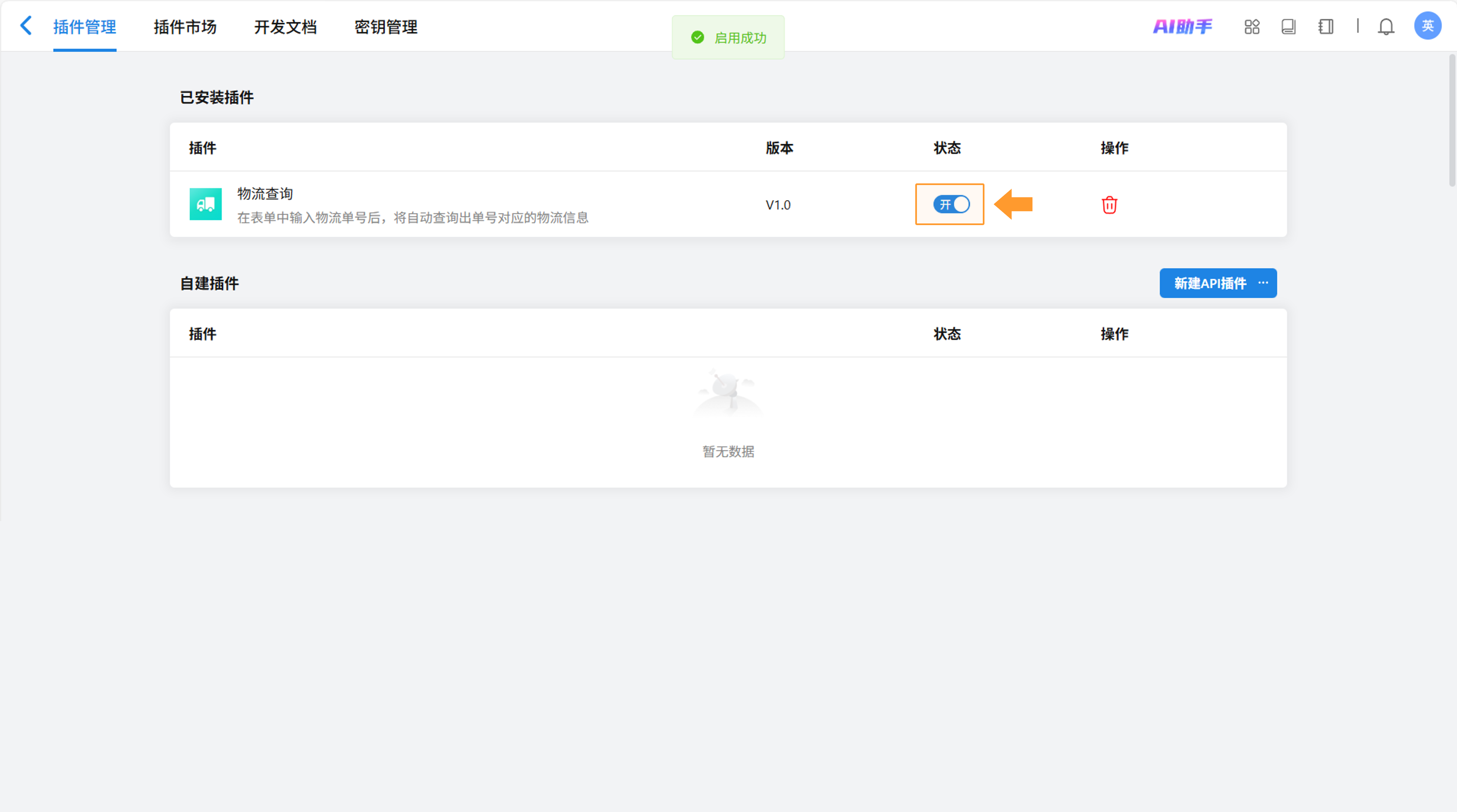This screenshot has height=812, width=1457.
Task: Expand the more options beside 新建API插件
Action: coord(1263,283)
